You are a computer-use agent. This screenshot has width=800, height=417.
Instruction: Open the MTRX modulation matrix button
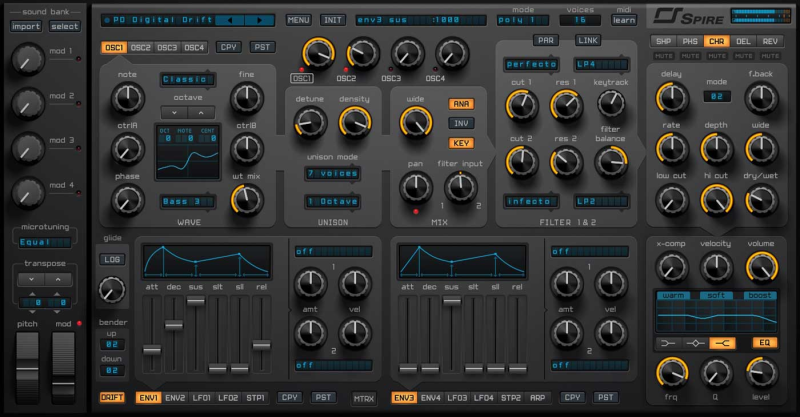click(x=364, y=399)
